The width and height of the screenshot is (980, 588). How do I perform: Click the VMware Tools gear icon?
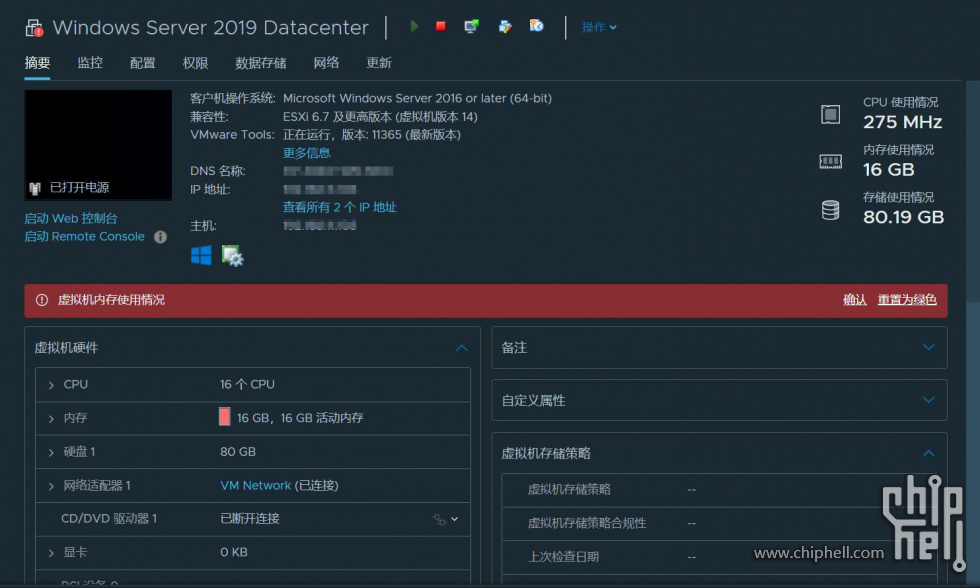click(232, 256)
